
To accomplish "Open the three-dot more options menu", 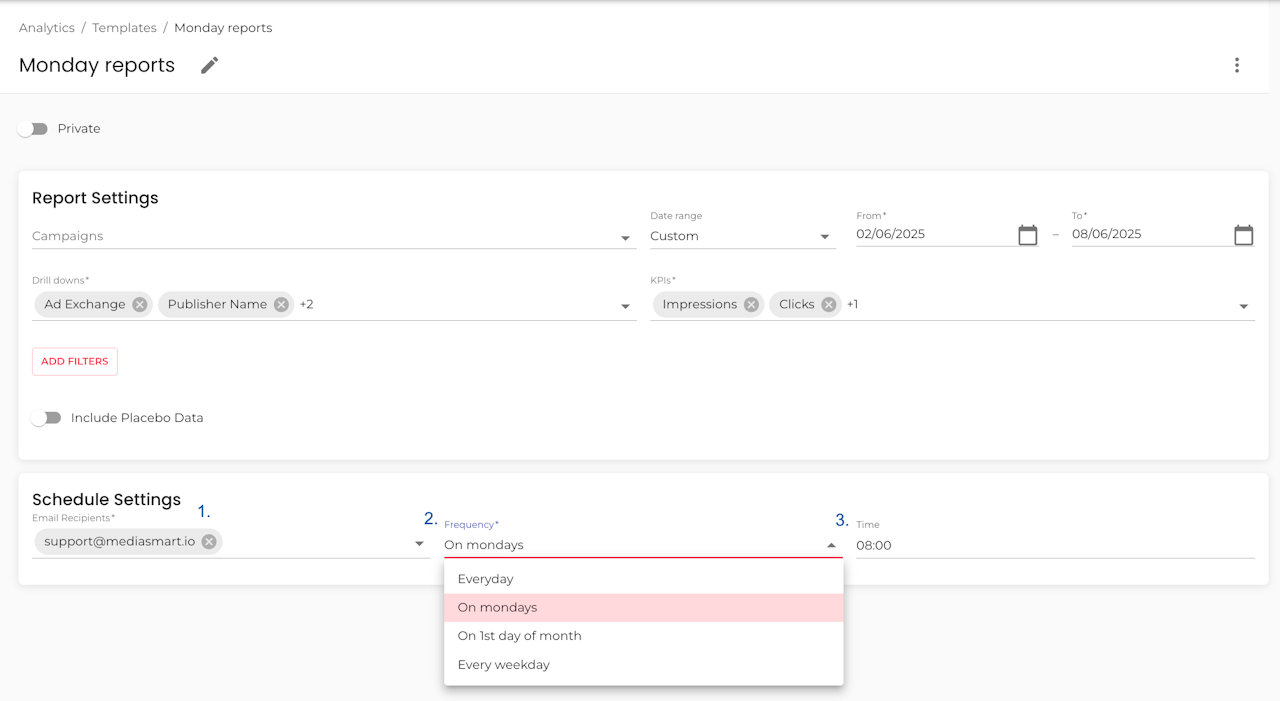I will (x=1237, y=65).
